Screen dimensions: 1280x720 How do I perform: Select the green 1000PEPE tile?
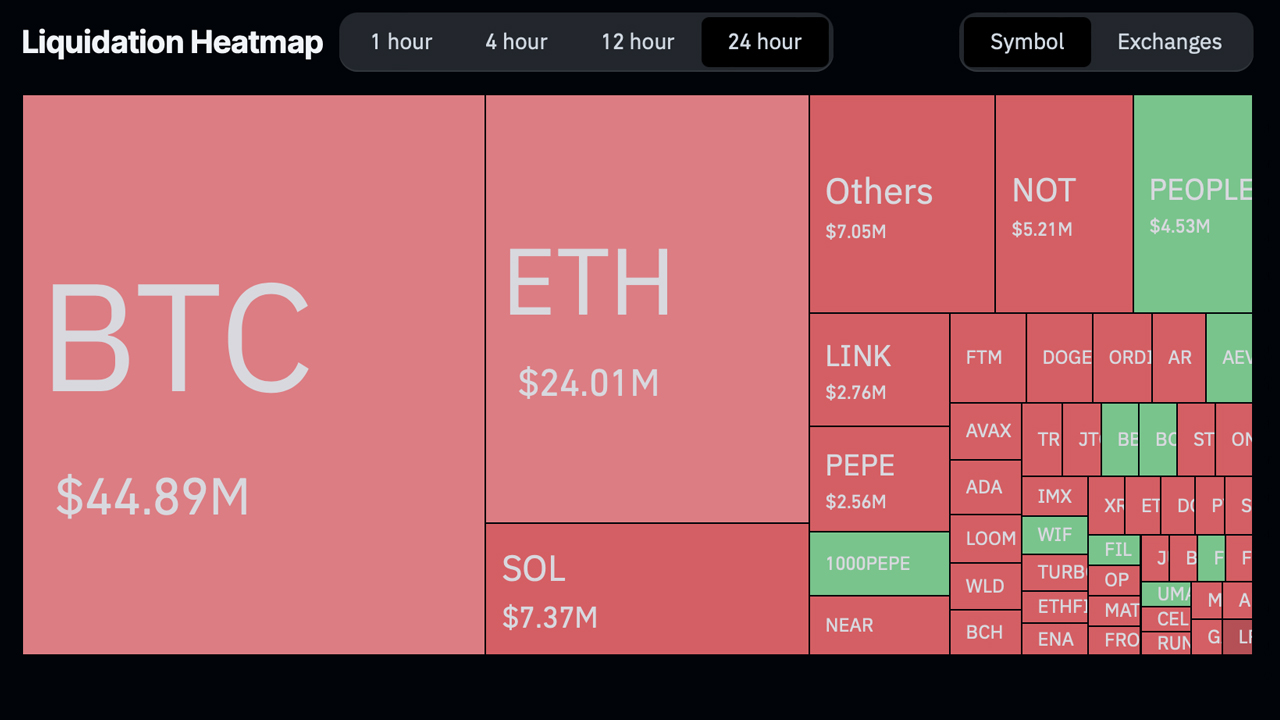(878, 562)
